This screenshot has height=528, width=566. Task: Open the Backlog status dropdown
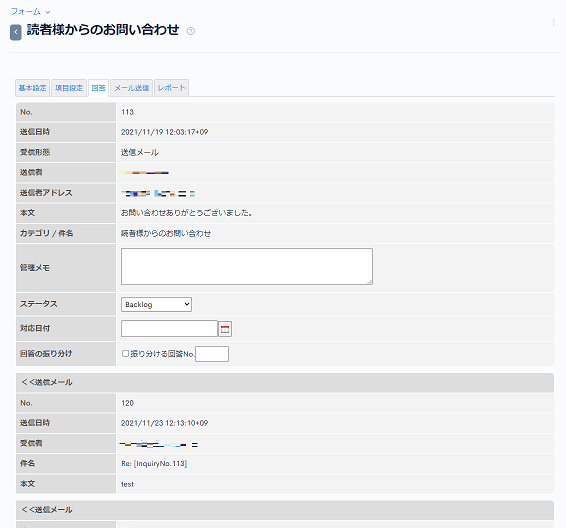[x=156, y=304]
